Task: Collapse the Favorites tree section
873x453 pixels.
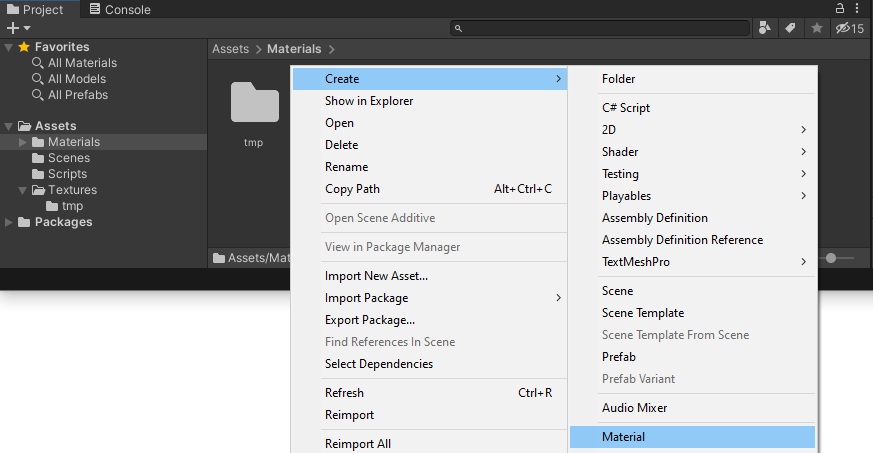Action: click(9, 47)
